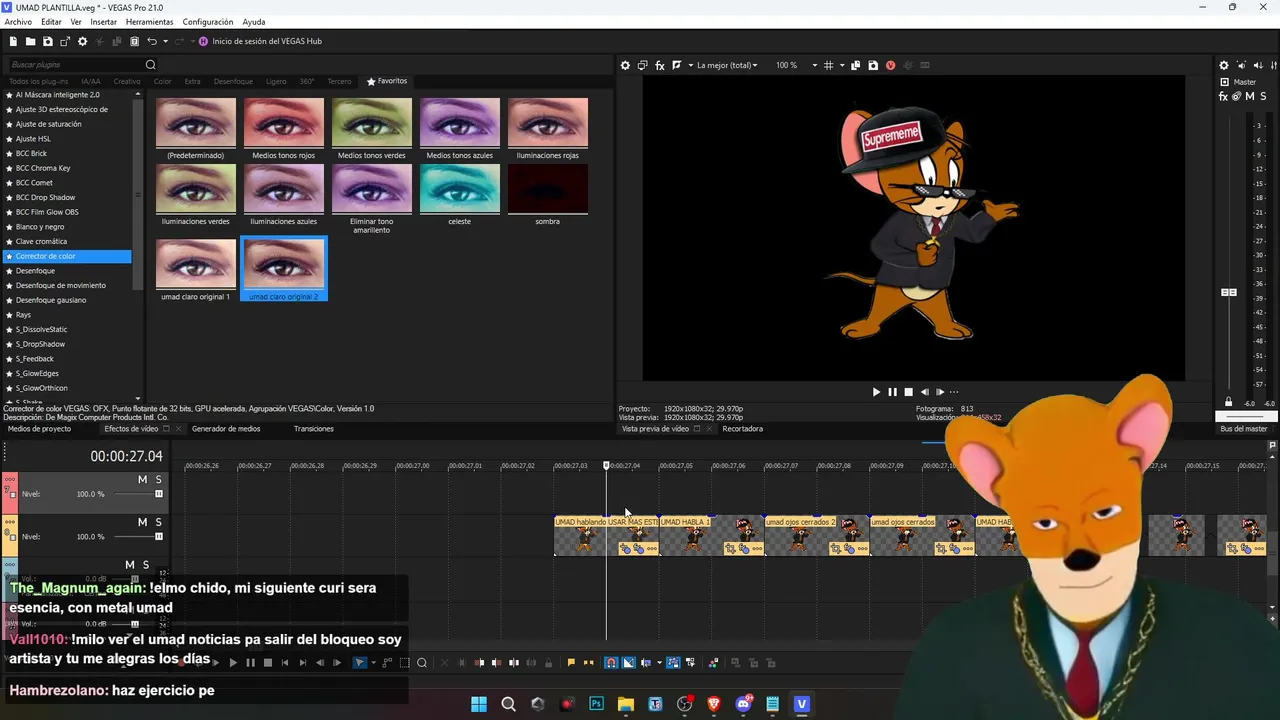Image resolution: width=1280 pixels, height=720 pixels.
Task: Save snapshot to file in the preview
Action: pos(873,65)
